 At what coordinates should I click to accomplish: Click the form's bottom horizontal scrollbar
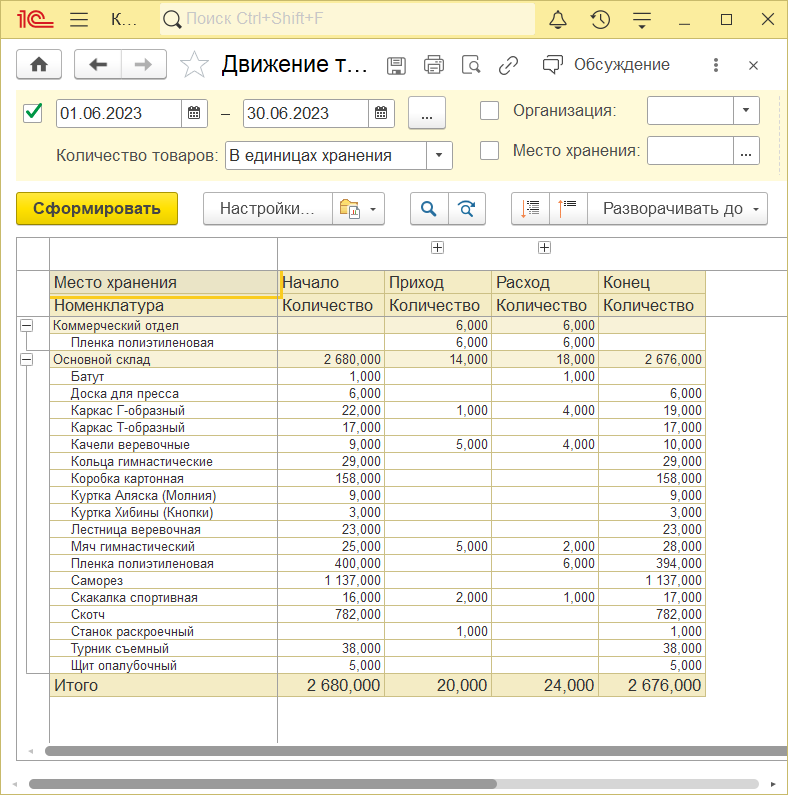pyautogui.click(x=263, y=784)
